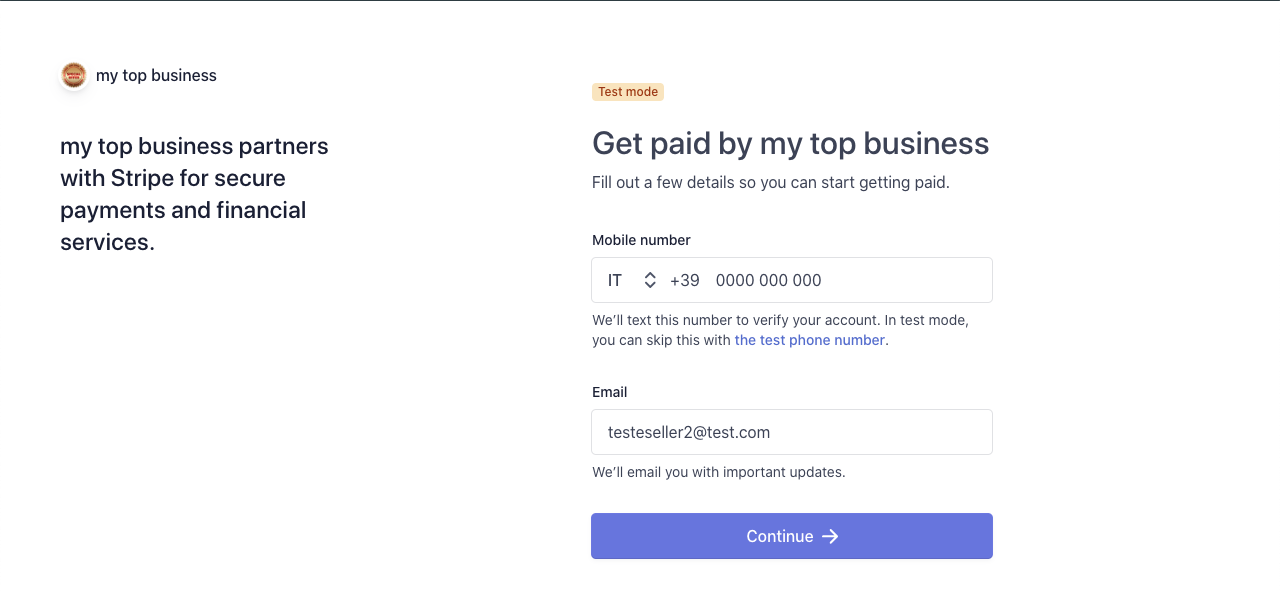Open "the test phone number" link
1280x591 pixels.
tap(810, 340)
